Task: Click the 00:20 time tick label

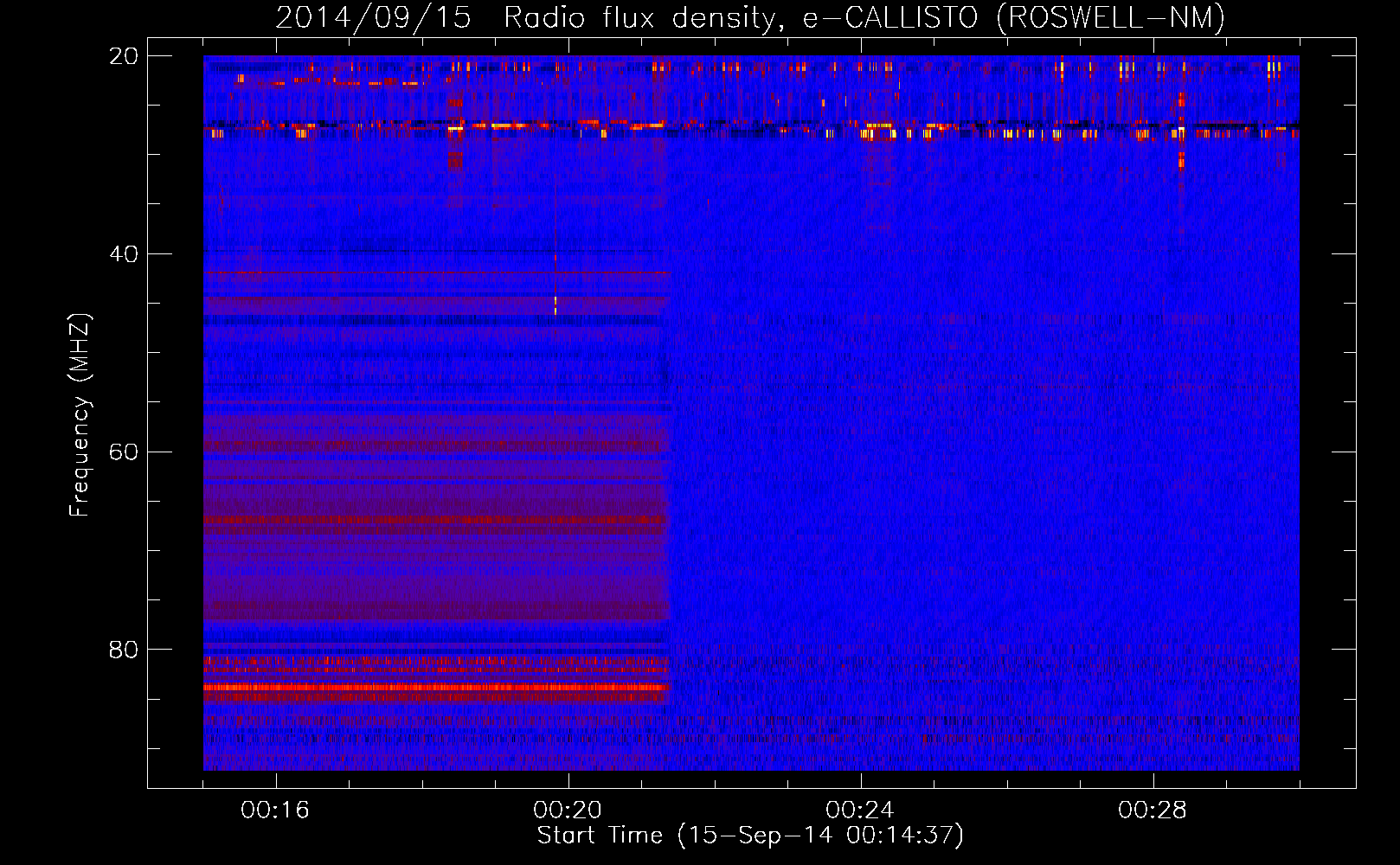Action: (568, 810)
